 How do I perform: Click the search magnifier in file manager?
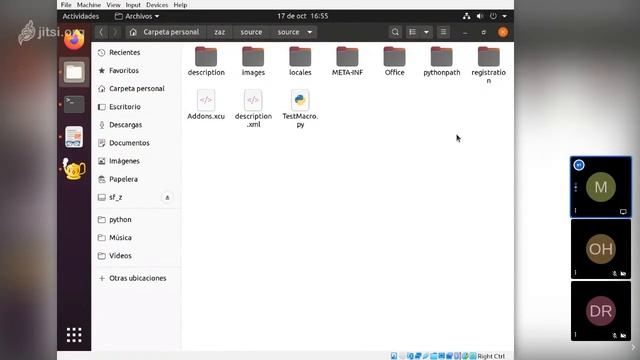click(395, 32)
